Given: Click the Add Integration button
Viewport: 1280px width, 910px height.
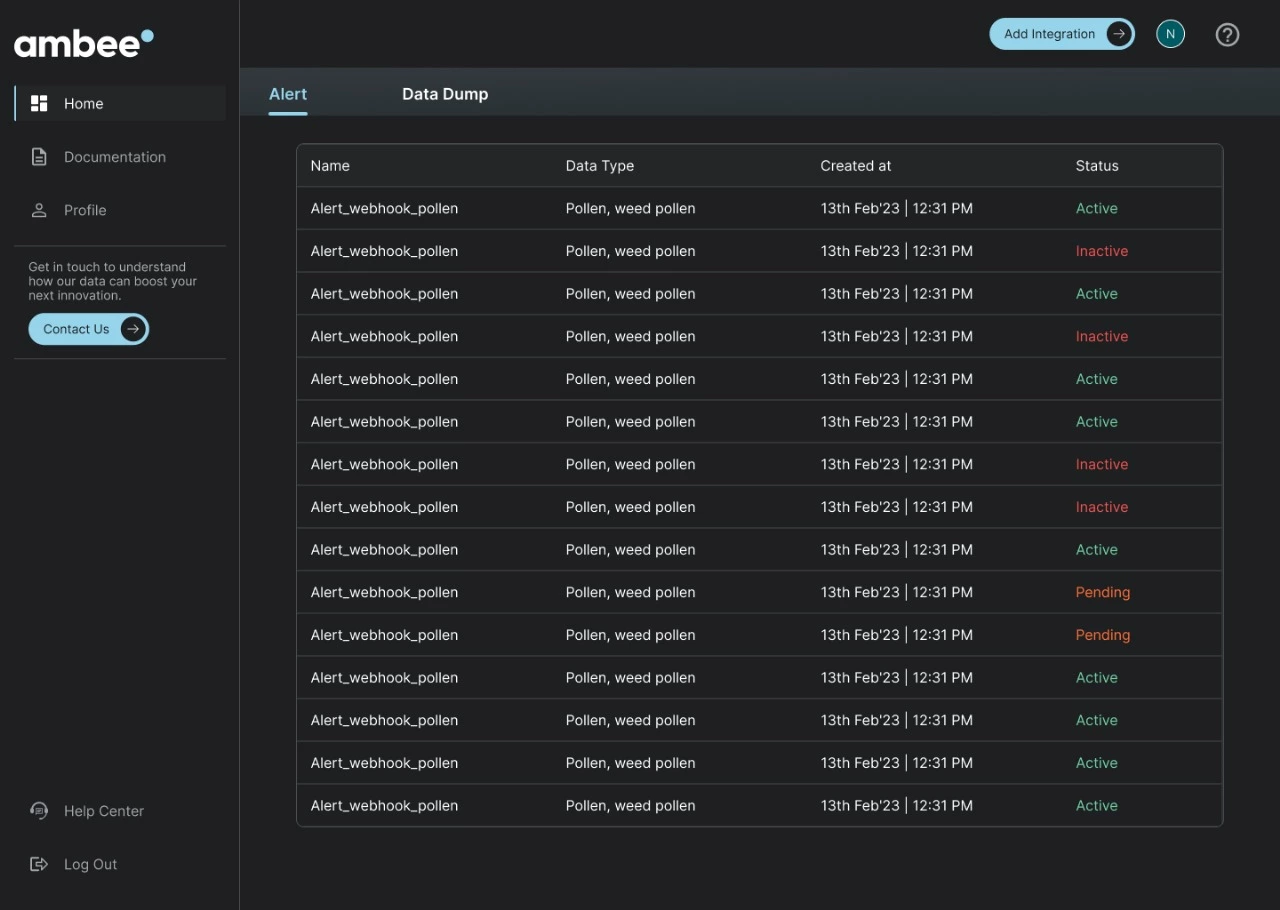Looking at the screenshot, I should point(1061,34).
